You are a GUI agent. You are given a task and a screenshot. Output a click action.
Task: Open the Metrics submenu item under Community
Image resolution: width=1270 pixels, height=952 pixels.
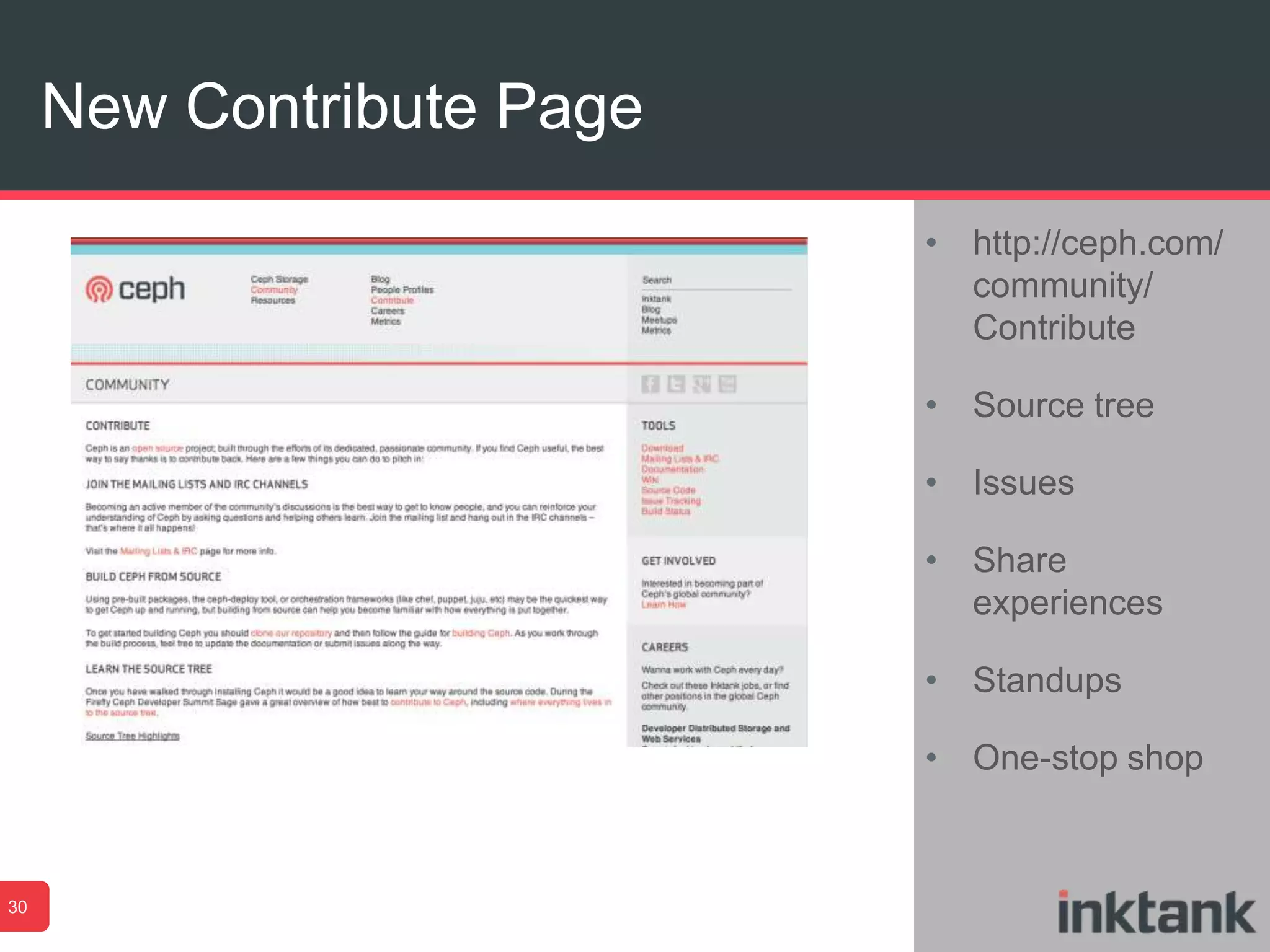(386, 322)
